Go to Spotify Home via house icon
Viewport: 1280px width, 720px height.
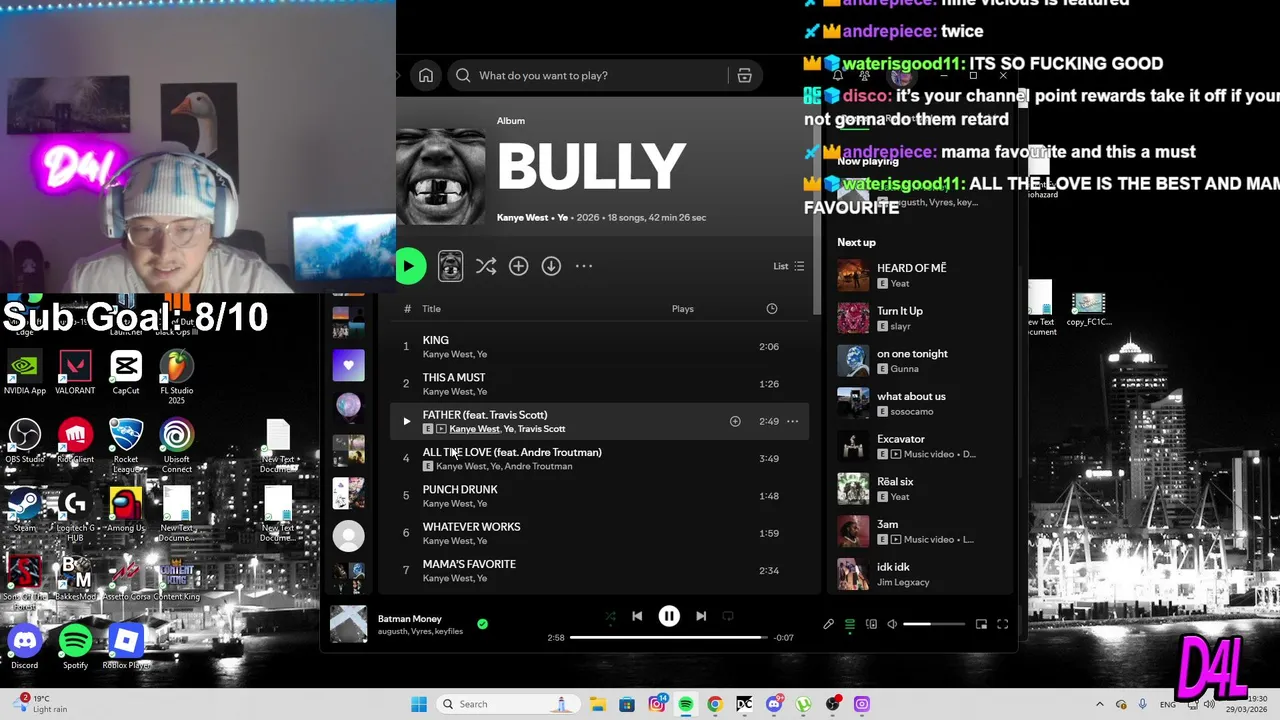pyautogui.click(x=426, y=75)
